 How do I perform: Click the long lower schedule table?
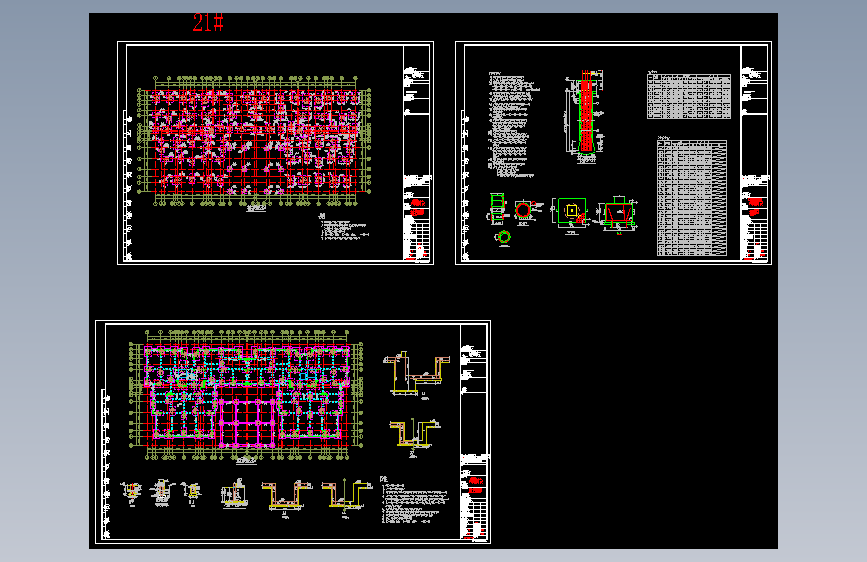pos(692,196)
